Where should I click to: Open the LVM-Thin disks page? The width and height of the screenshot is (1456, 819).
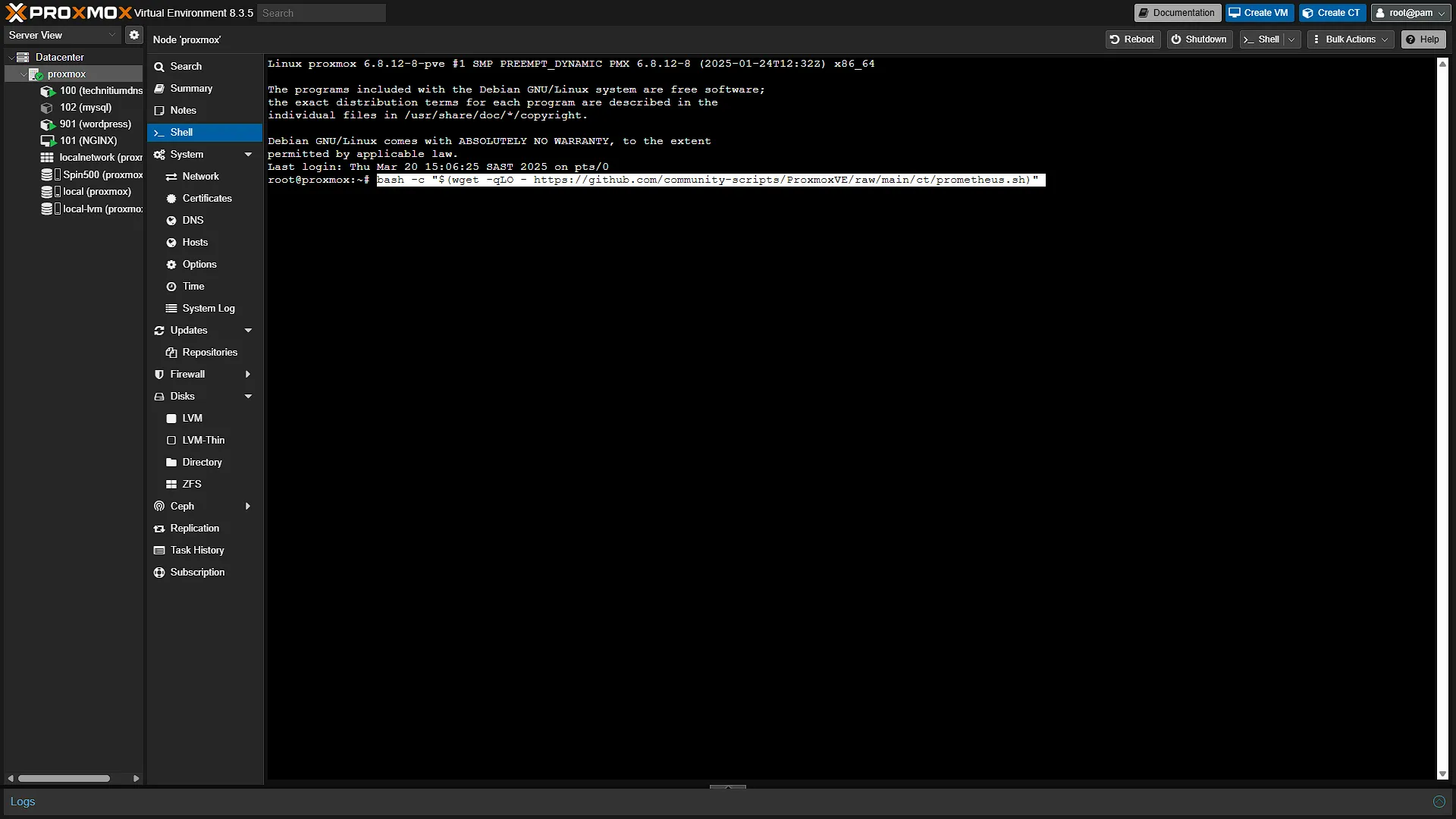[x=205, y=441]
